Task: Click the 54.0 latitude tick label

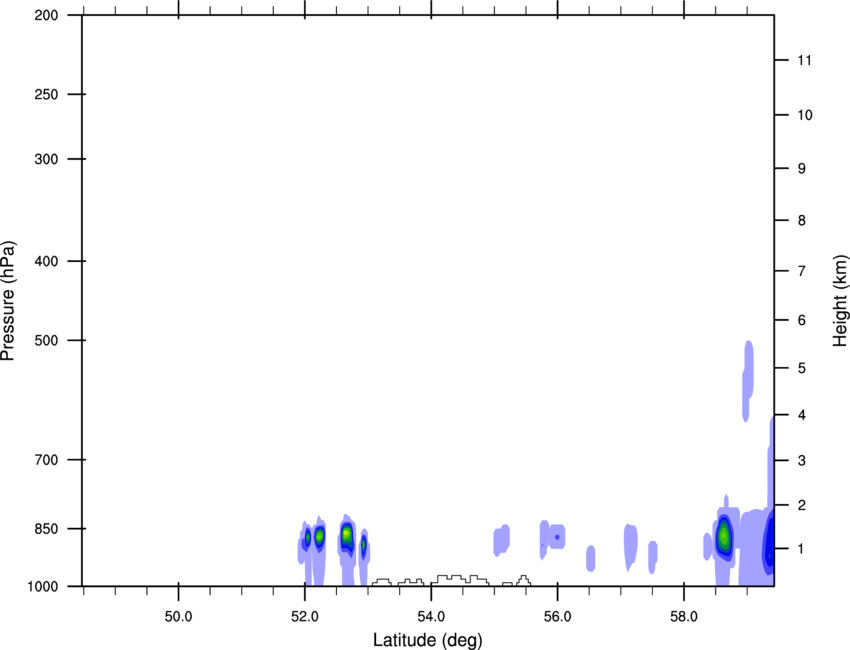Action: tap(431, 617)
